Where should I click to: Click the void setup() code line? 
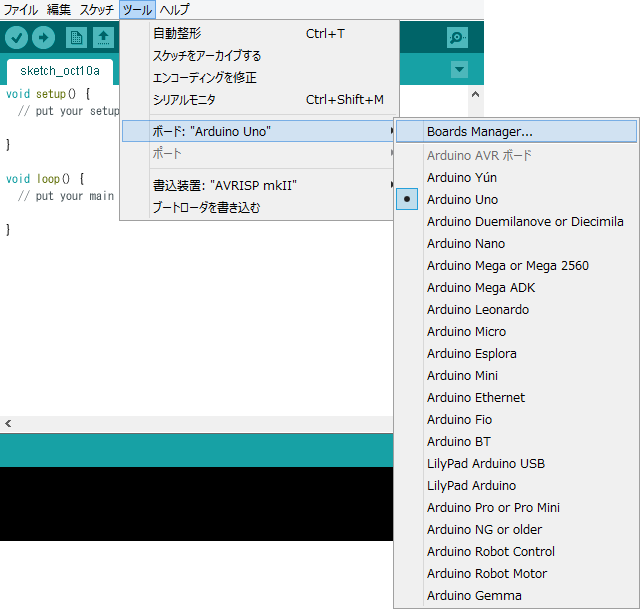48,94
